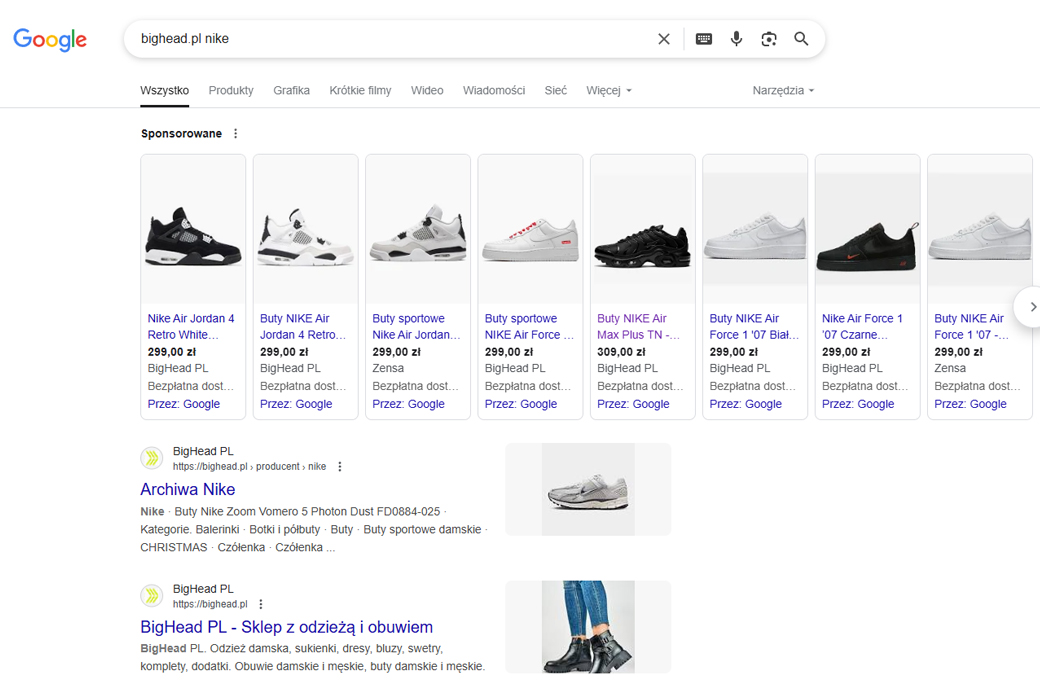
Task: Switch to the Wideo tab
Action: click(427, 90)
